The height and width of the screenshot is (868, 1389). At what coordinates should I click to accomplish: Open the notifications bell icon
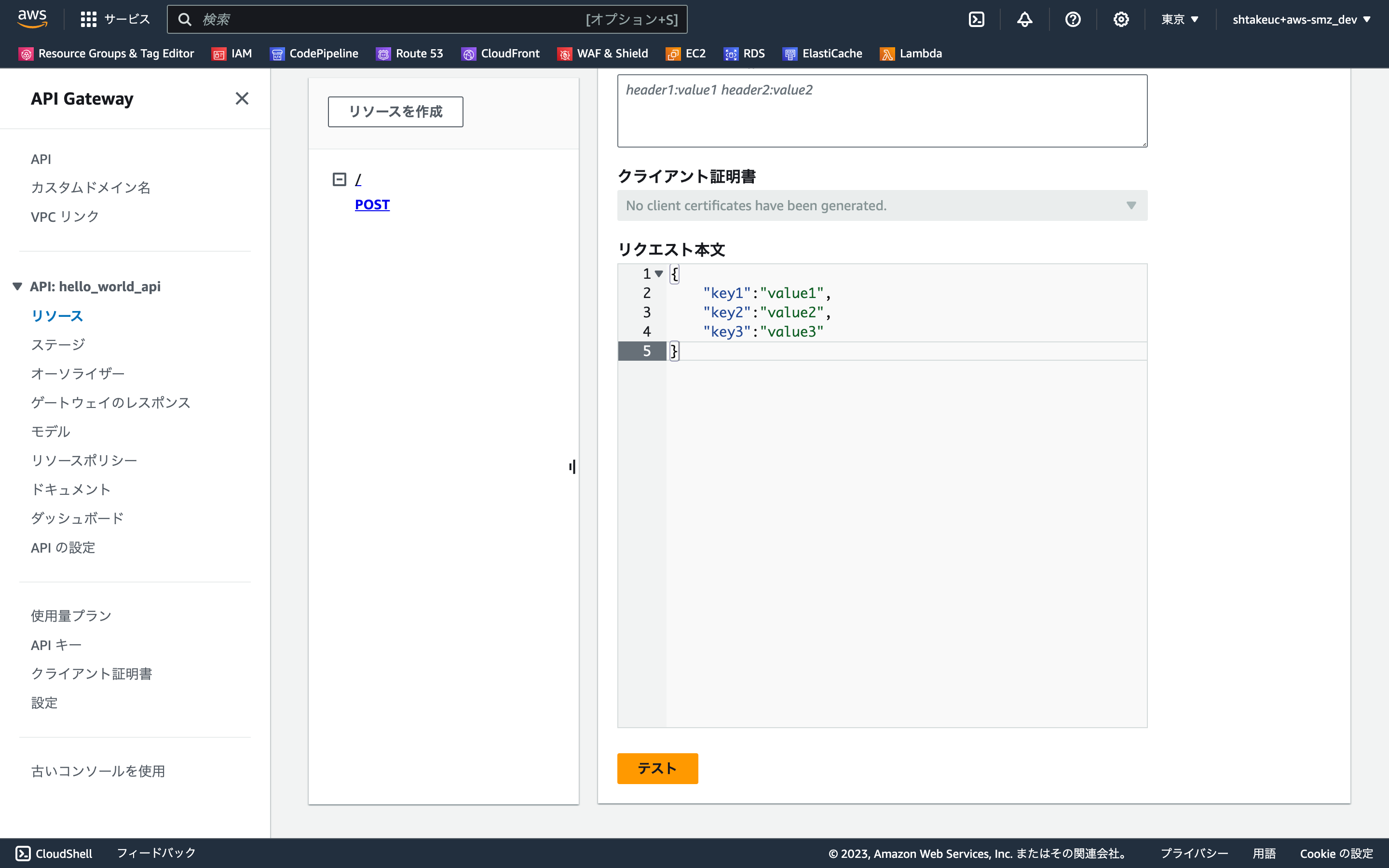click(1024, 19)
